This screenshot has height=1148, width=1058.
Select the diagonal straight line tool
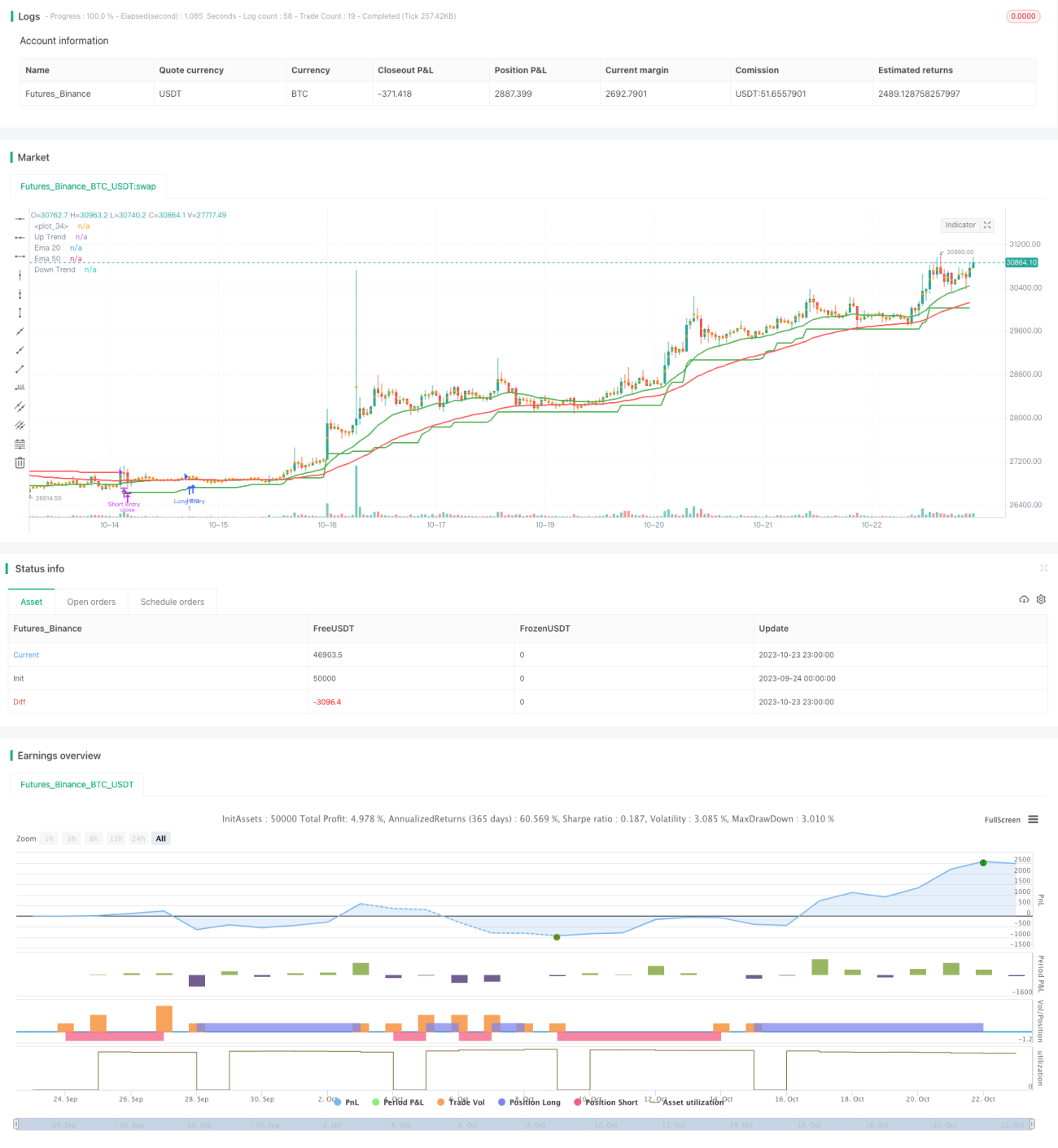coord(20,331)
